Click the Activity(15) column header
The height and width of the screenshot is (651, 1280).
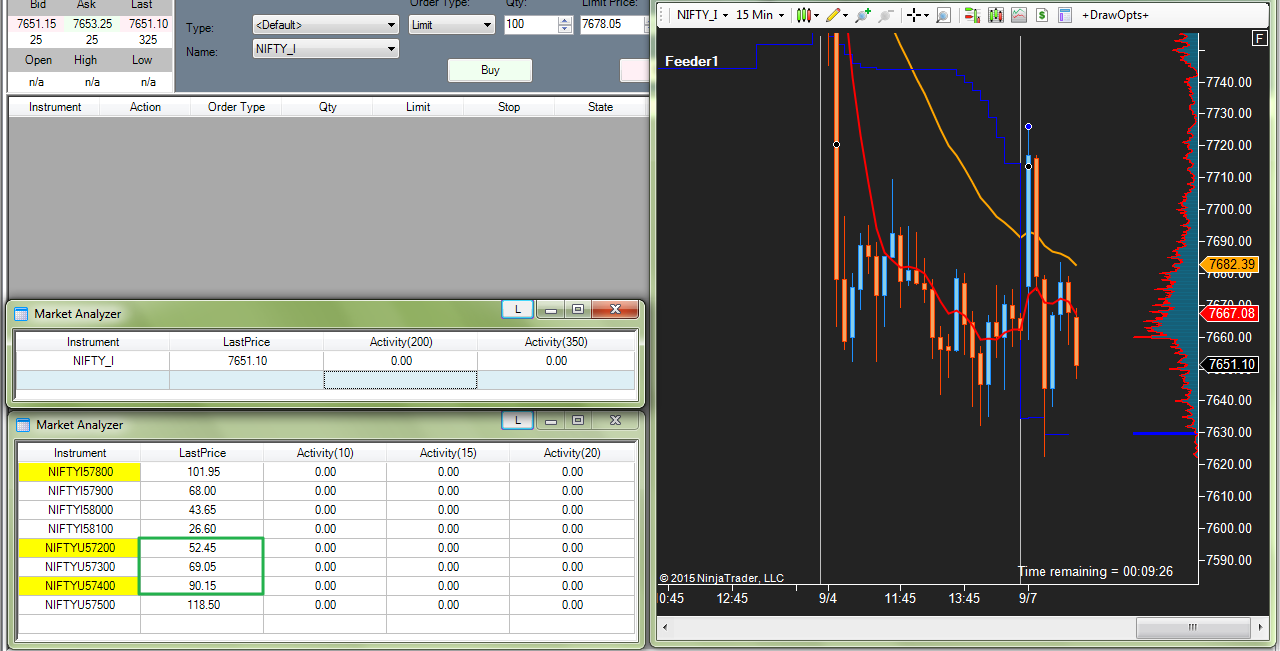point(448,453)
